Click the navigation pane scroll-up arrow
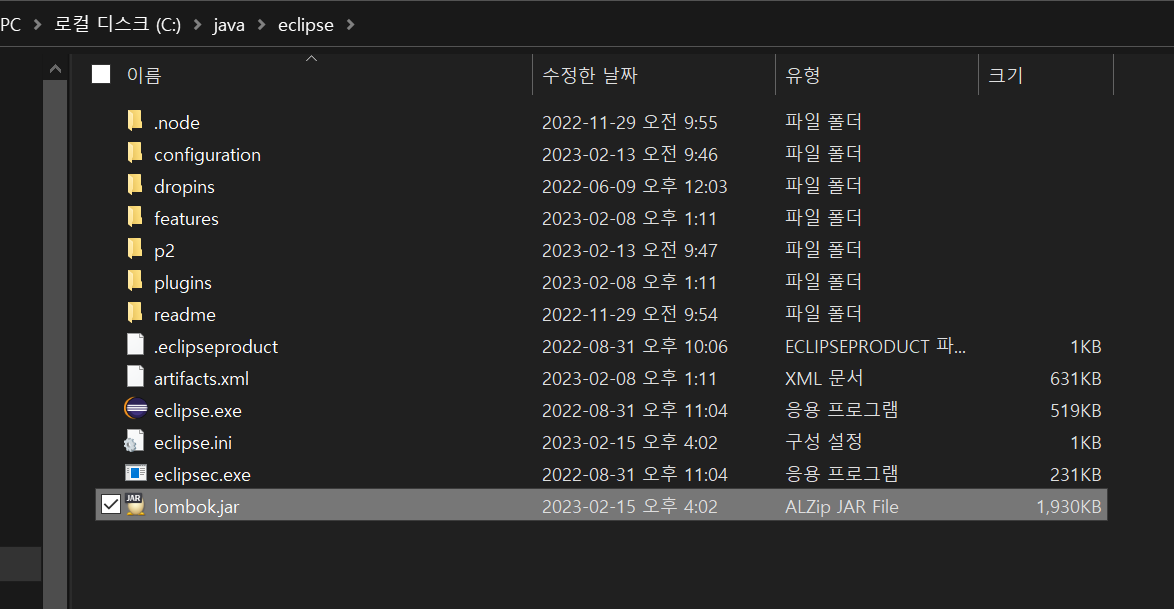 pyautogui.click(x=55, y=69)
